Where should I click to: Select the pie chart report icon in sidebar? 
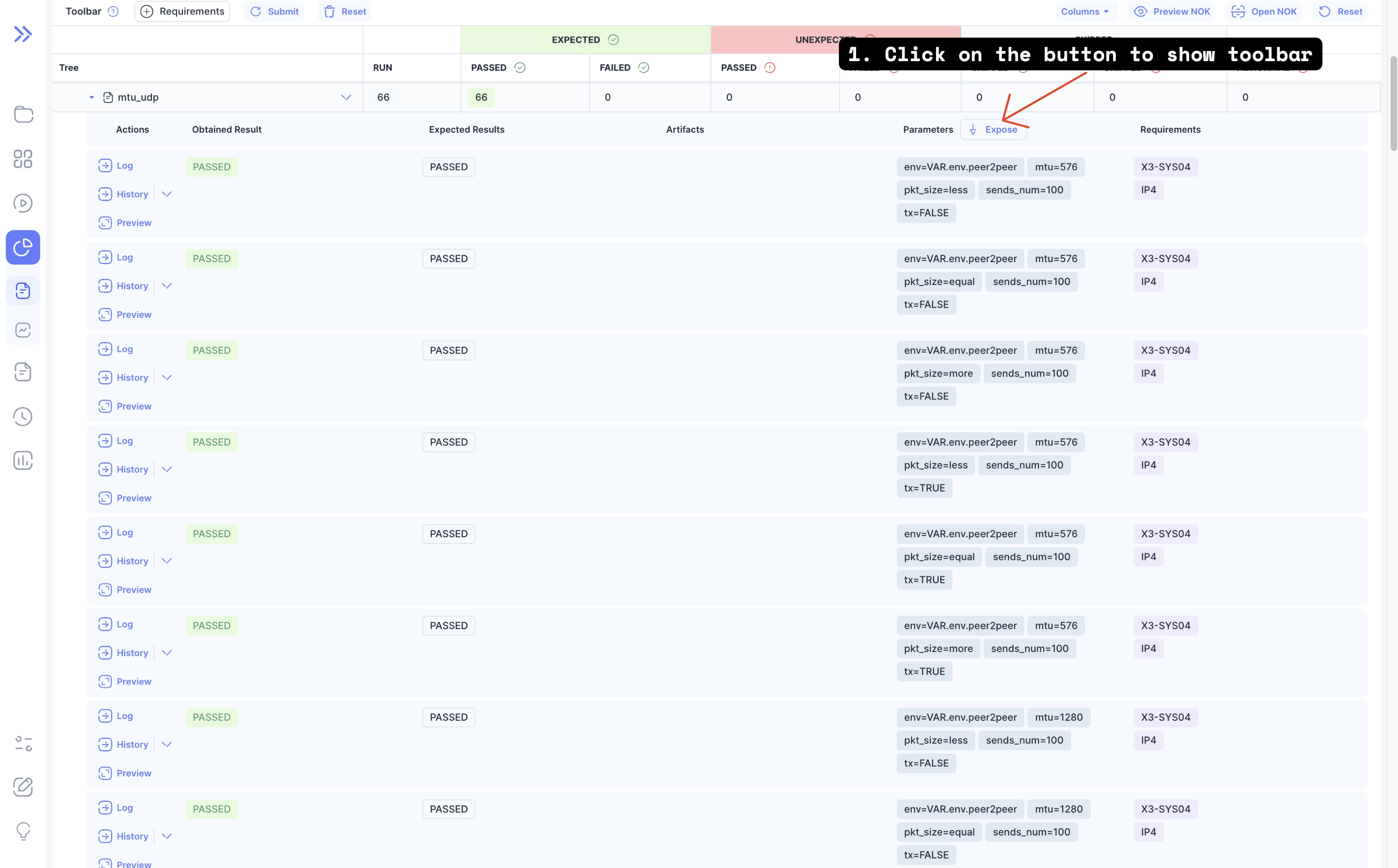point(23,248)
